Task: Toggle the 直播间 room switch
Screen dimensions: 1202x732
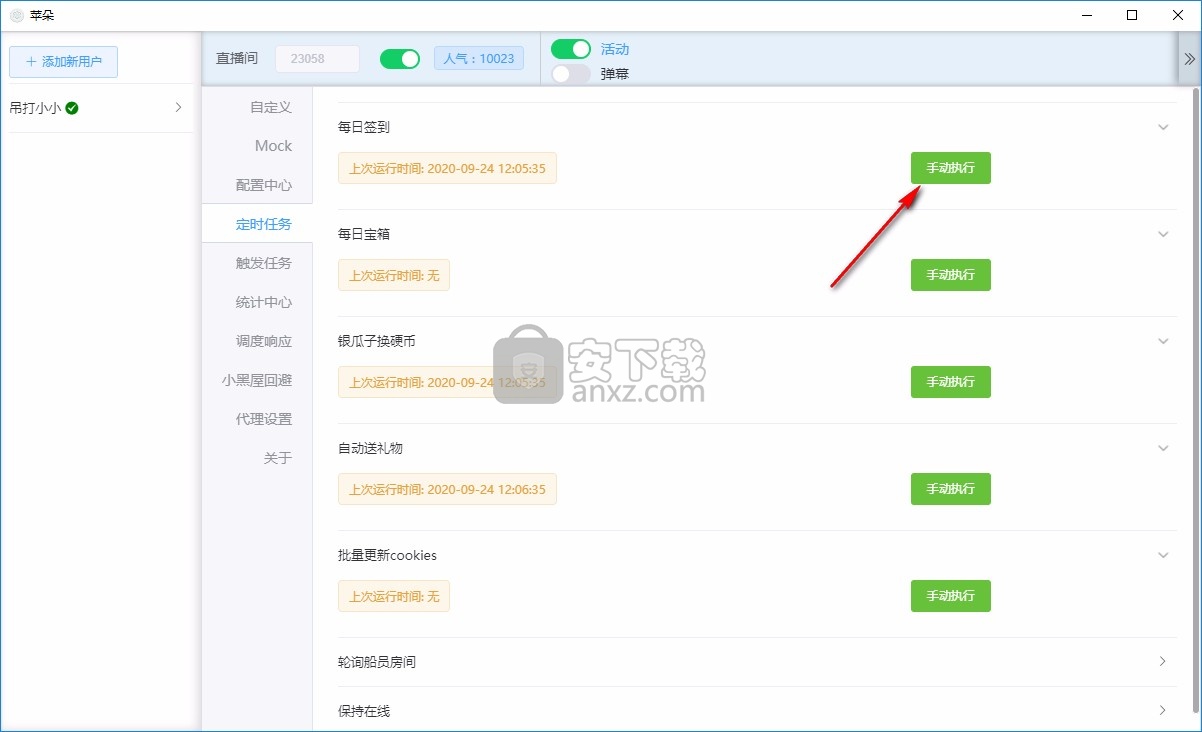Action: (400, 59)
